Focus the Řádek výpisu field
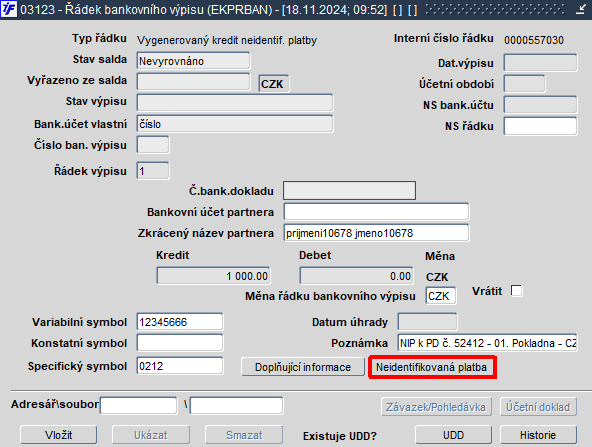Screen dimensions: 592x447 pyautogui.click(x=153, y=171)
